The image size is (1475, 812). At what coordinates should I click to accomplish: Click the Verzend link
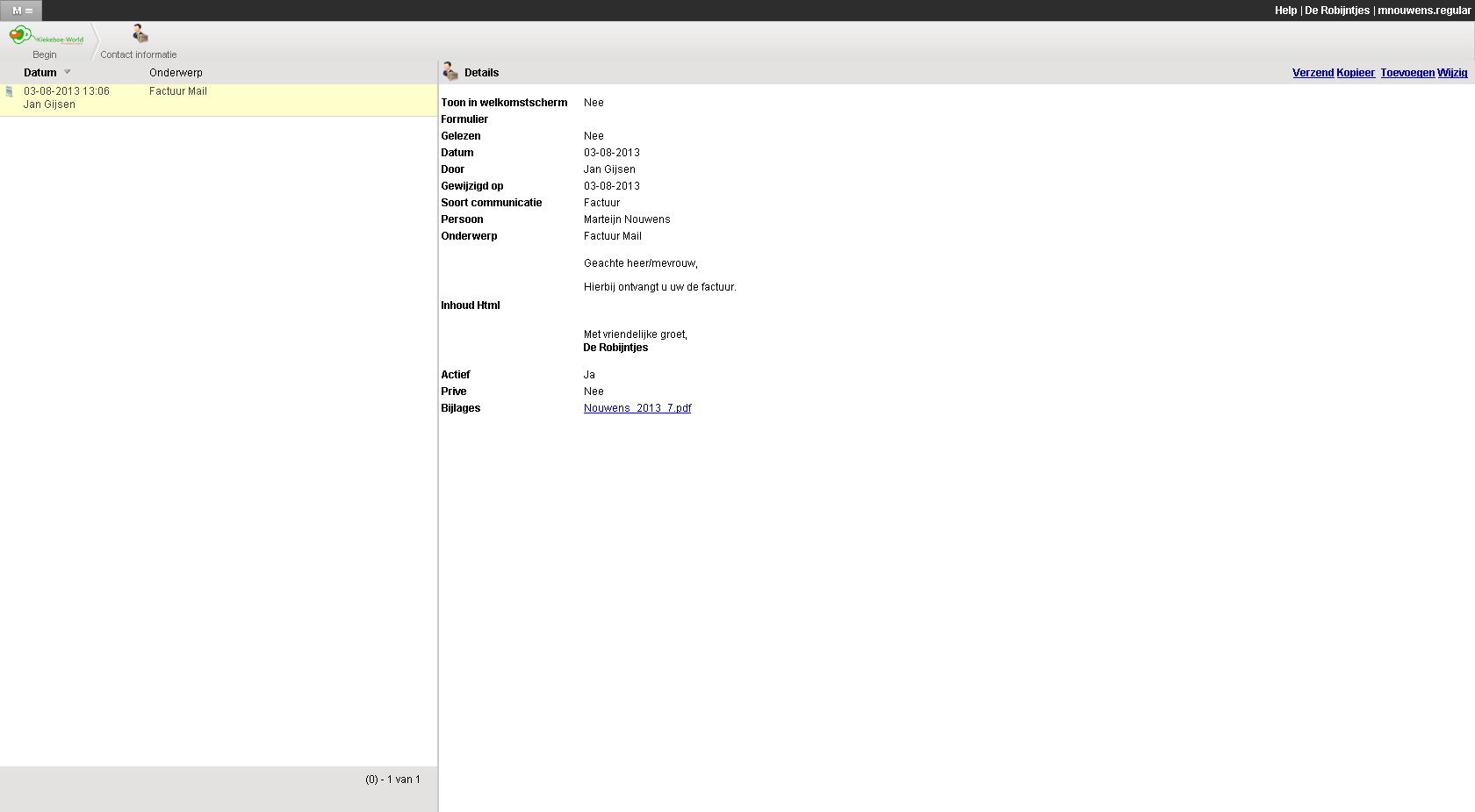[1313, 73]
